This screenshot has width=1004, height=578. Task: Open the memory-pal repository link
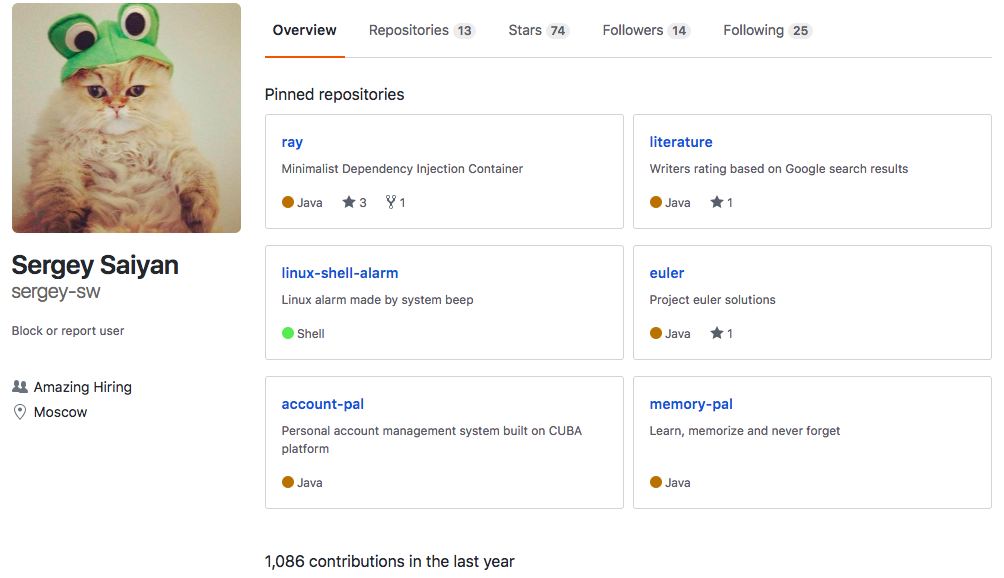691,404
